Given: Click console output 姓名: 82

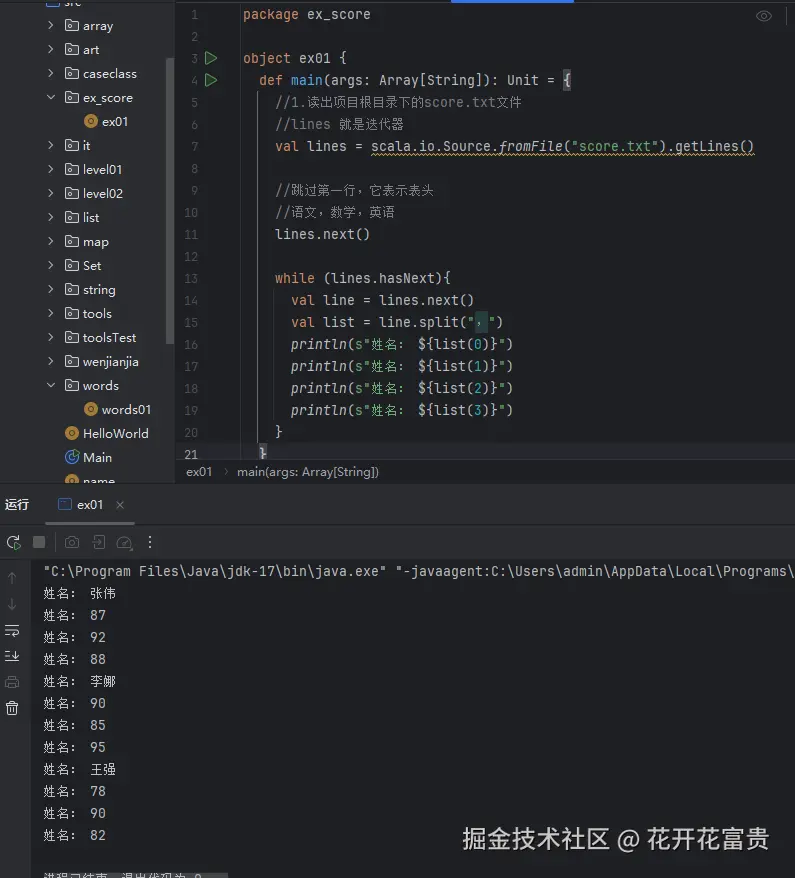Looking at the screenshot, I should [x=74, y=835].
